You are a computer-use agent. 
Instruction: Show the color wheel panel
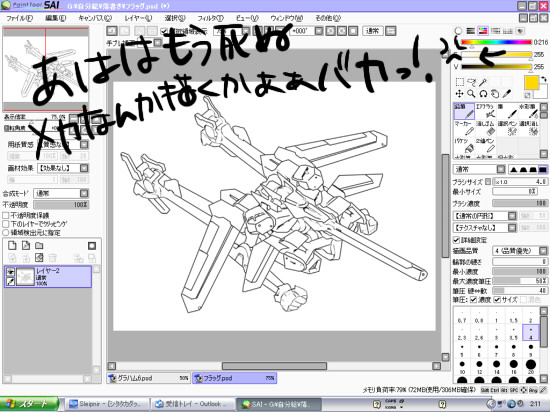coord(458,31)
